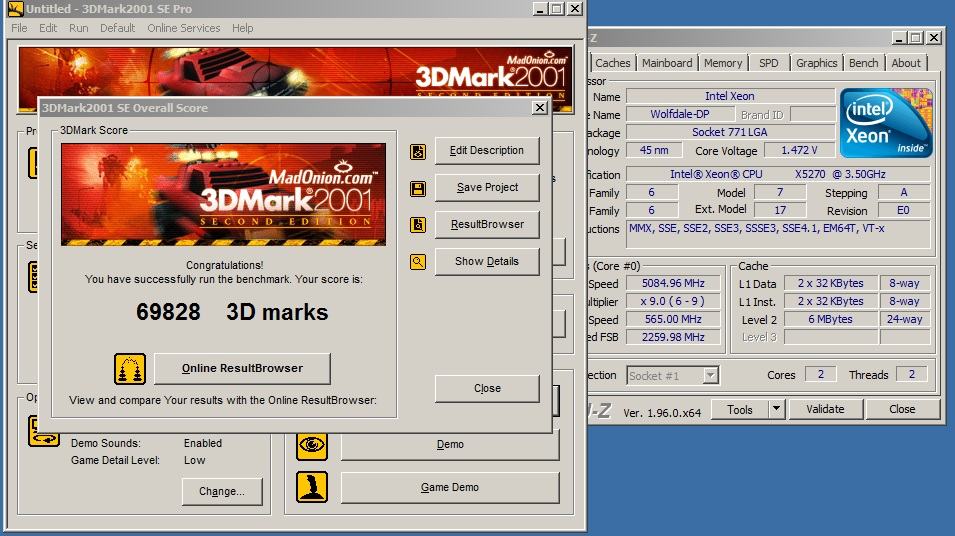Click the 3DMark app icon in title bar
Screen dimensions: 955x536
(15, 9)
